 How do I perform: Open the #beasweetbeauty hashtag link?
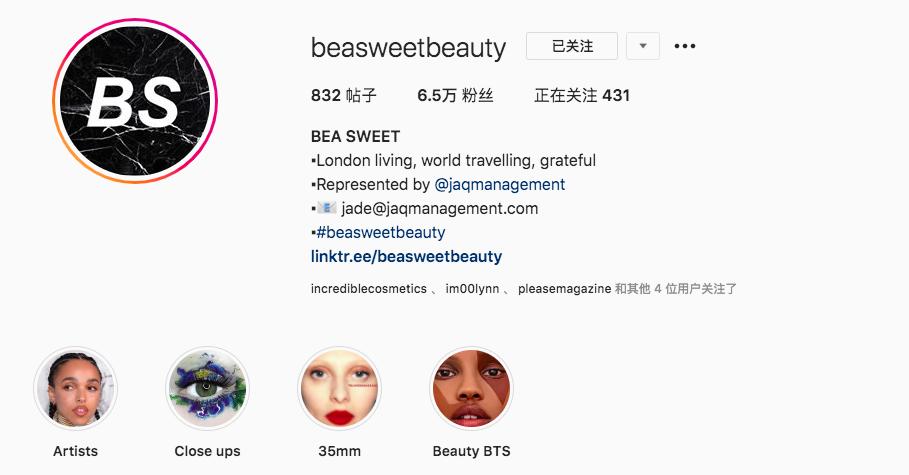point(381,233)
